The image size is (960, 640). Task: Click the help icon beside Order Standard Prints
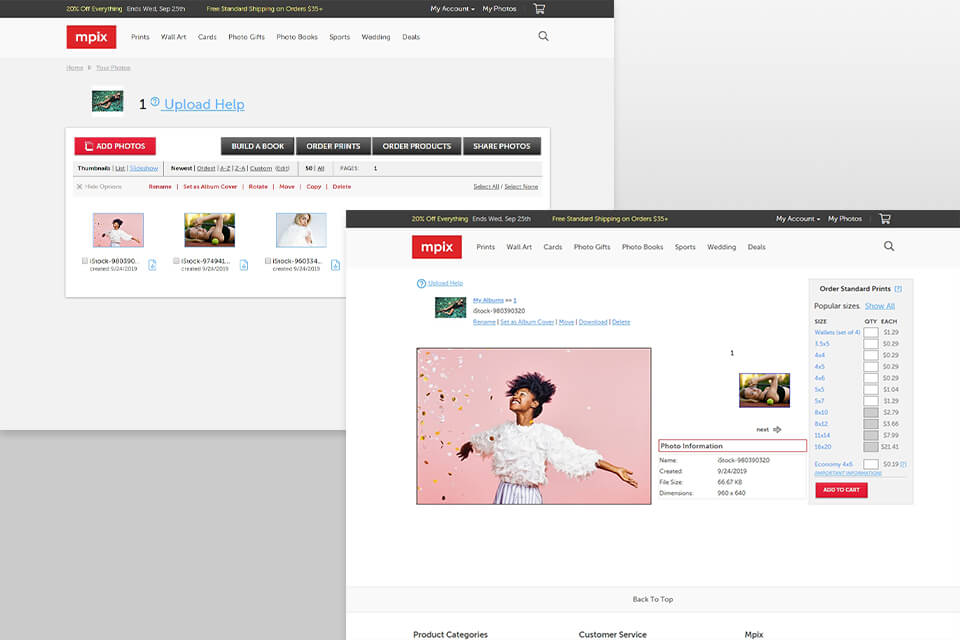tap(898, 288)
